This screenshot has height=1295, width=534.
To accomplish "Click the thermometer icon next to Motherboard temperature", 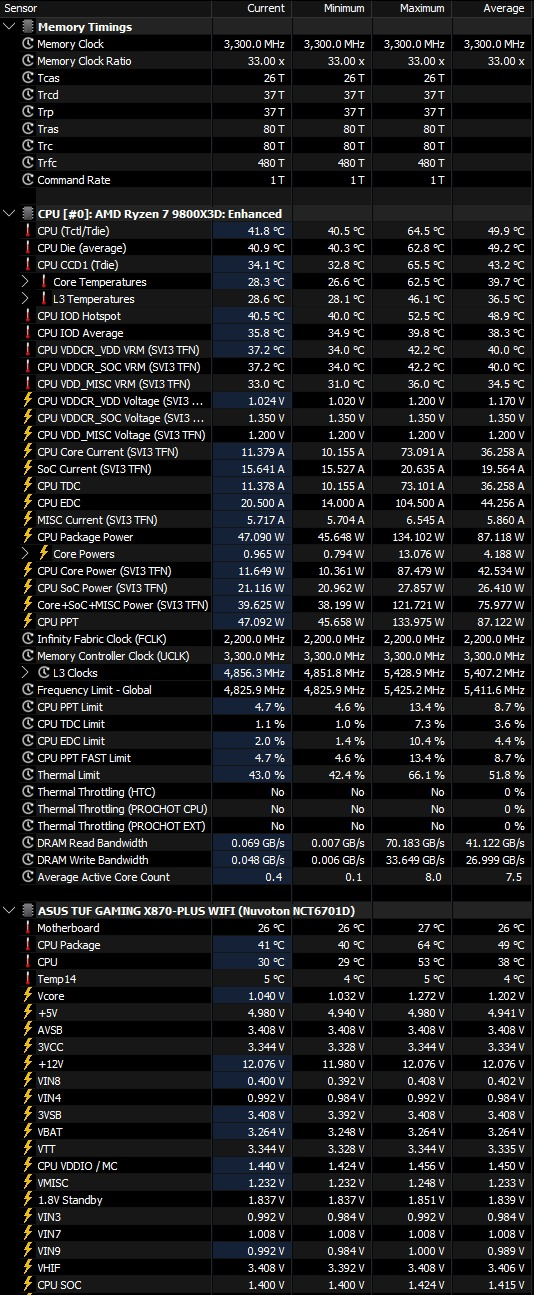I will point(28,928).
